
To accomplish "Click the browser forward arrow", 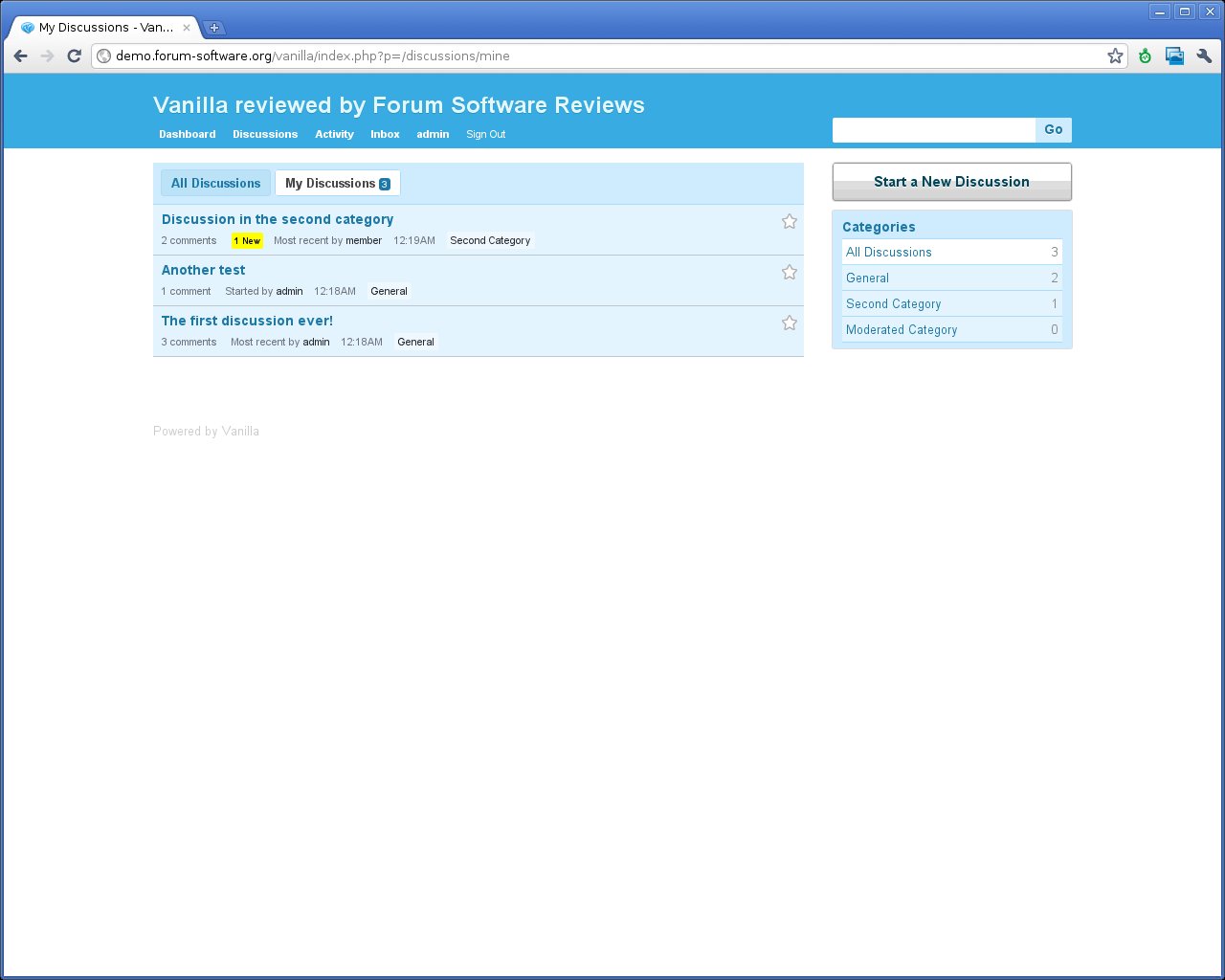I will pyautogui.click(x=47, y=56).
